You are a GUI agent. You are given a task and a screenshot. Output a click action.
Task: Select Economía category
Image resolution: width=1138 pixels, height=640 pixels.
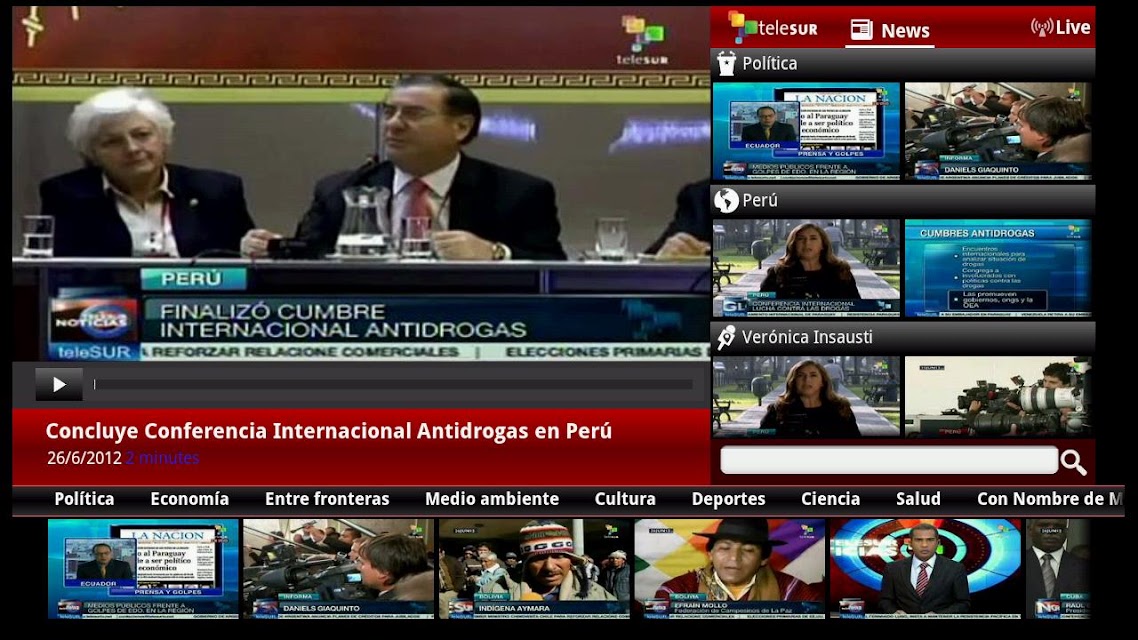coord(189,499)
